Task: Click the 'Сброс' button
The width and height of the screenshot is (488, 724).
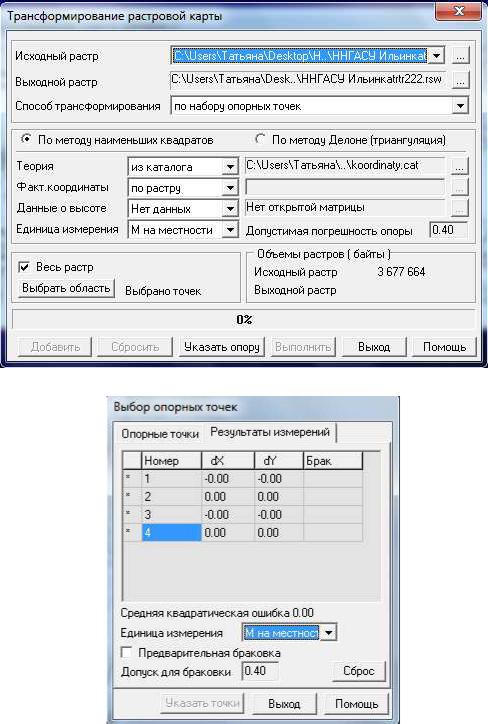Action: (359, 671)
